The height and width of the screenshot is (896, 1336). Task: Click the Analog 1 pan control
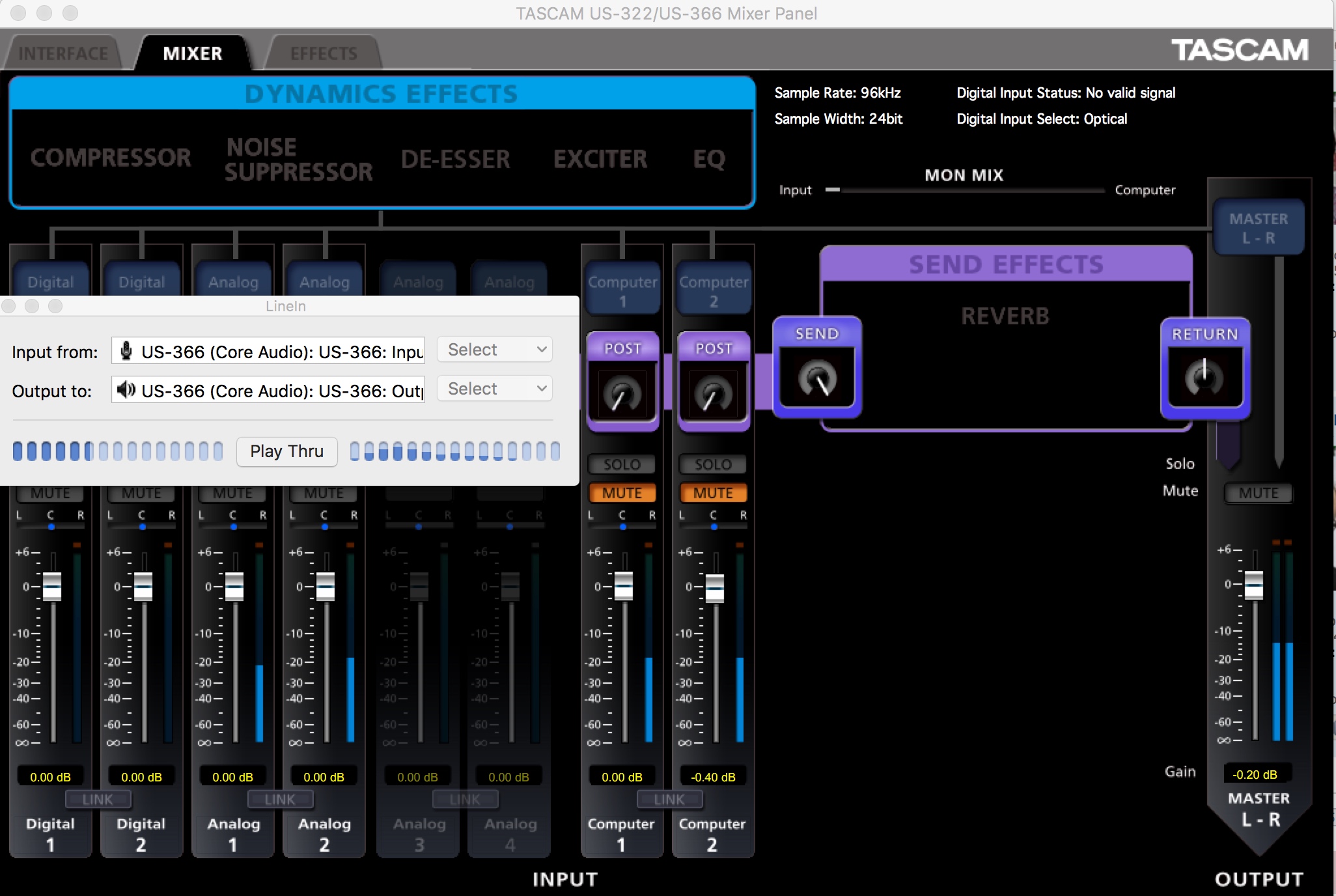point(233,526)
